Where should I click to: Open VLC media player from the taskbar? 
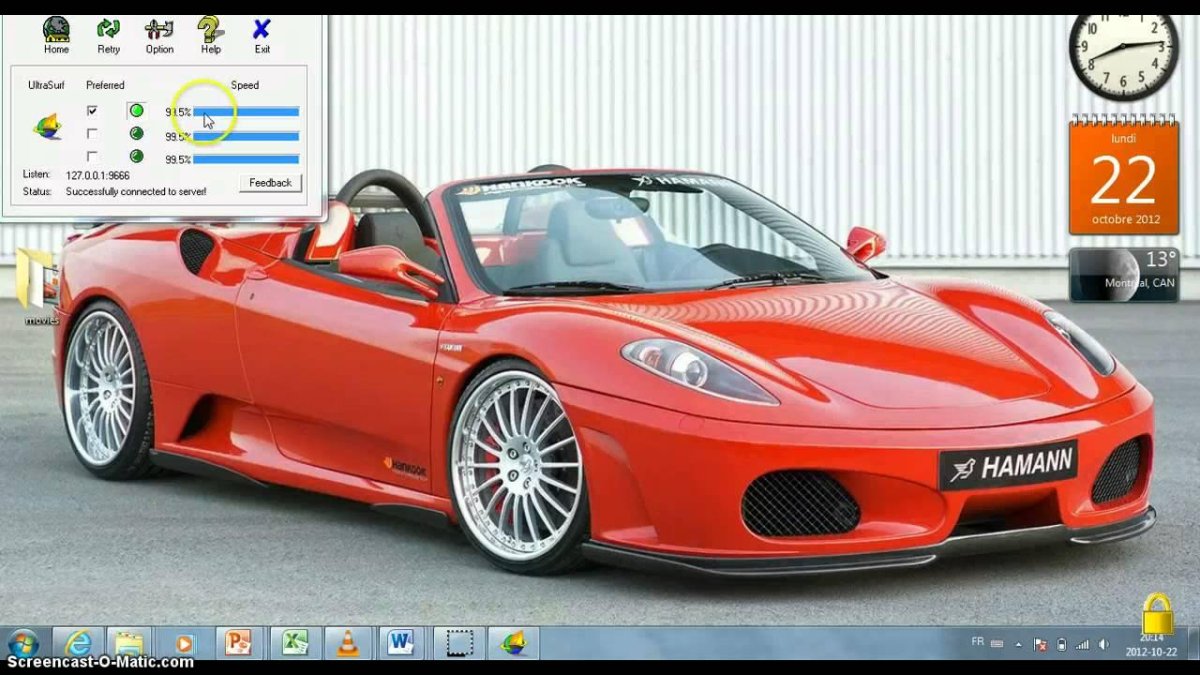(x=347, y=643)
